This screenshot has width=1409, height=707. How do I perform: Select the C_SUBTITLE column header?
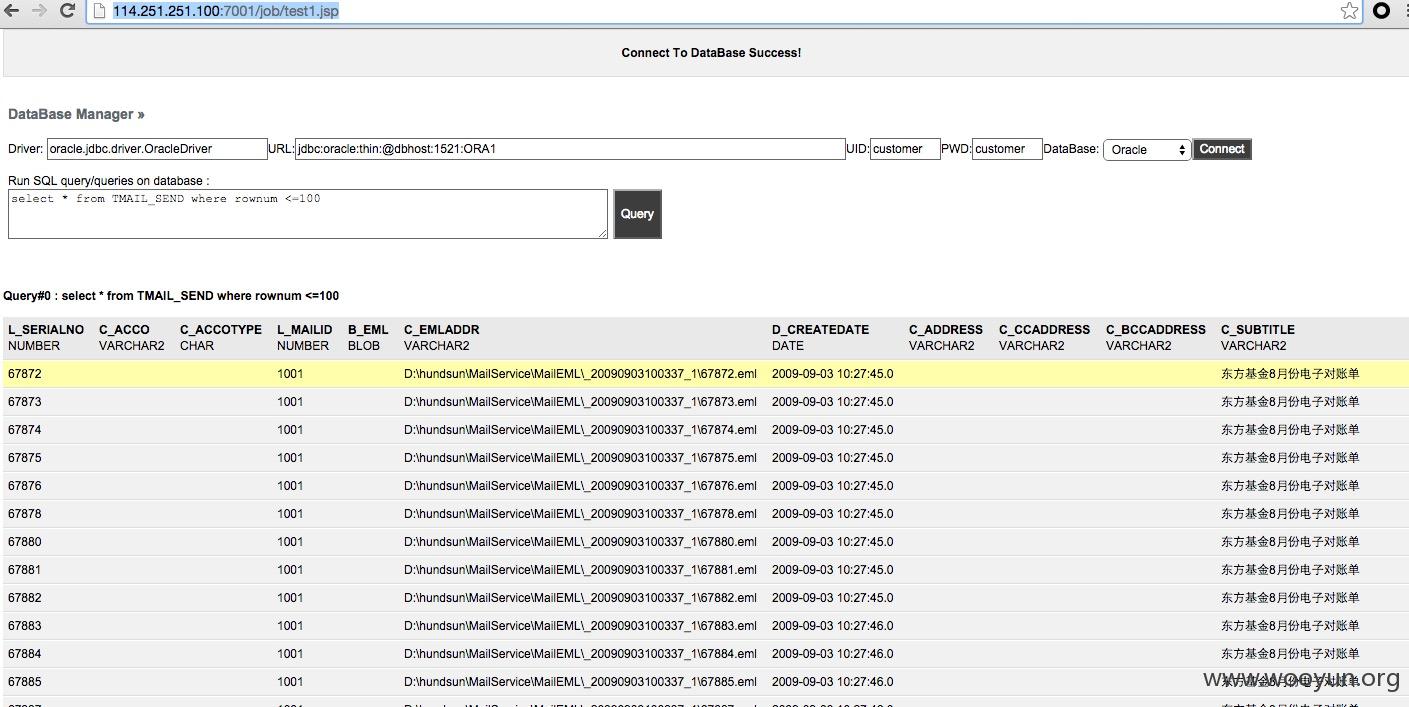(x=1258, y=330)
